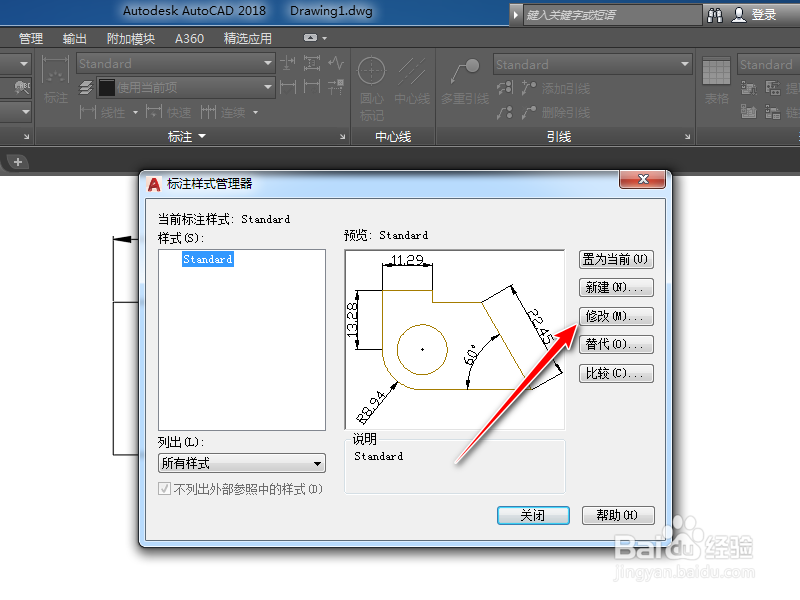Screen dimensions: 800x600
Task: Open the 列出 所有样式 dropdown
Action: 242,463
